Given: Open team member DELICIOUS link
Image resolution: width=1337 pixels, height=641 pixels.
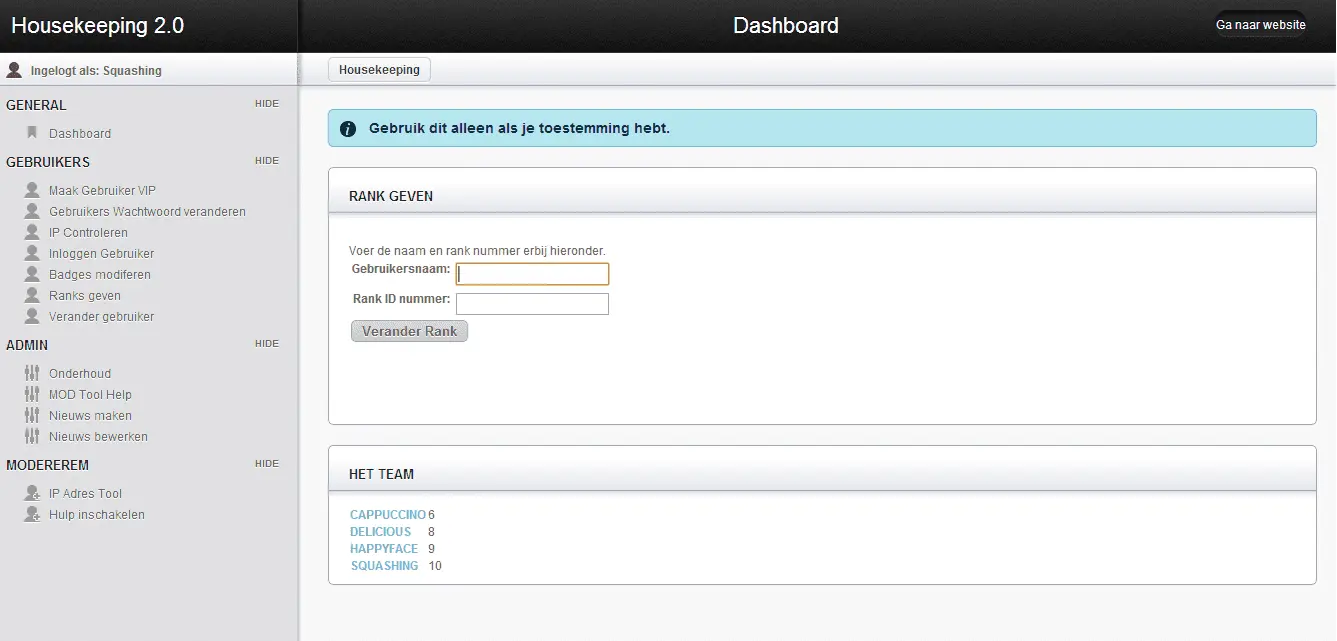Looking at the screenshot, I should (x=380, y=531).
